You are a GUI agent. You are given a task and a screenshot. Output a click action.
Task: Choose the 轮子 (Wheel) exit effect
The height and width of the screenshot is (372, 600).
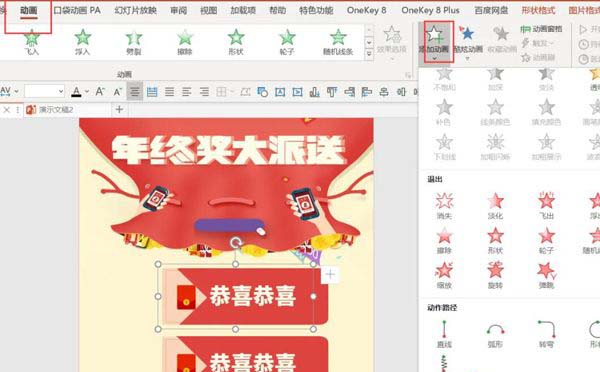coord(546,240)
